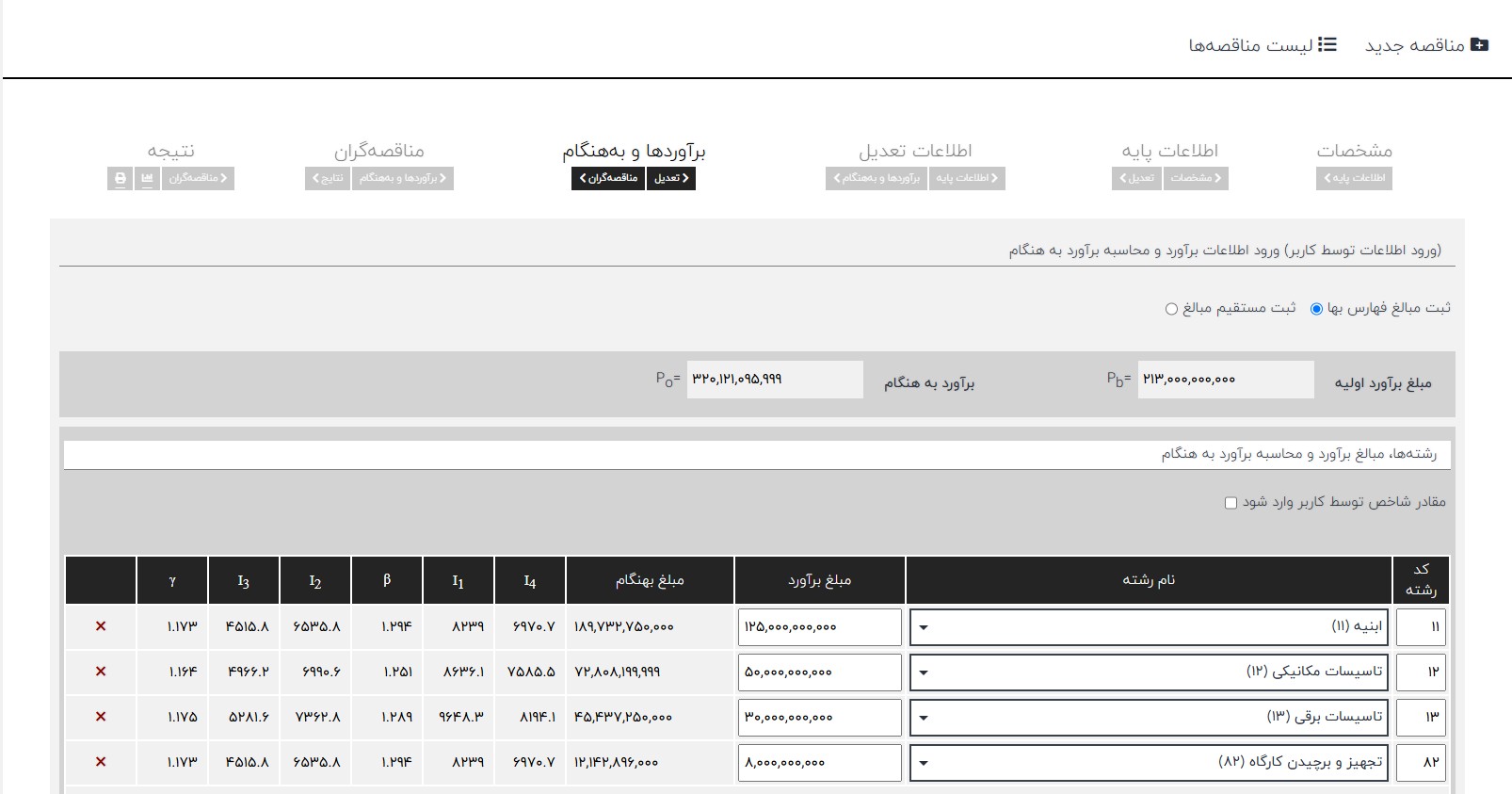Click the مبلغ برآورد اولیه Pb field
This screenshot has height=794, width=1512.
pos(1225,380)
